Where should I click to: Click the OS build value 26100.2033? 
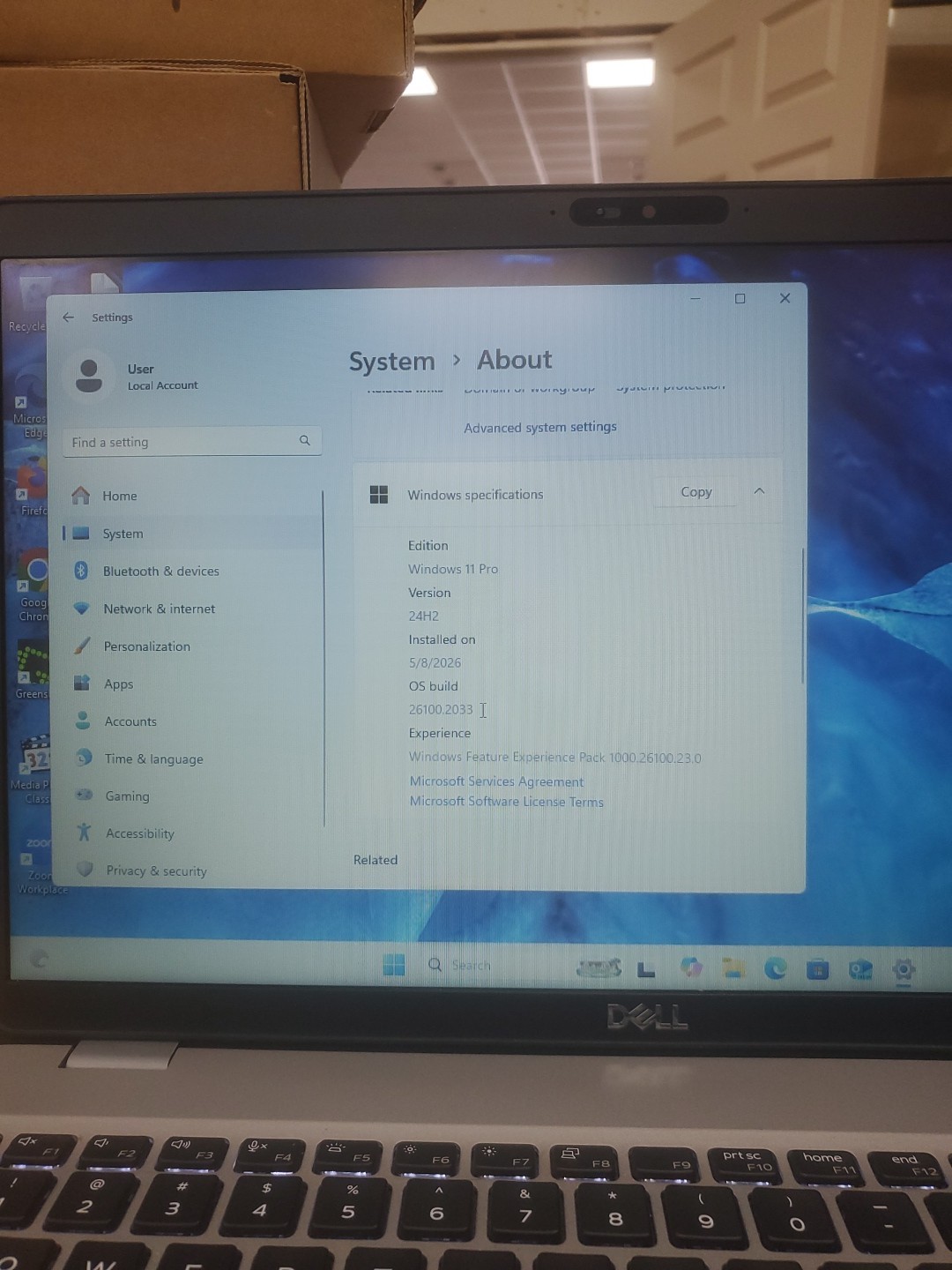[441, 710]
